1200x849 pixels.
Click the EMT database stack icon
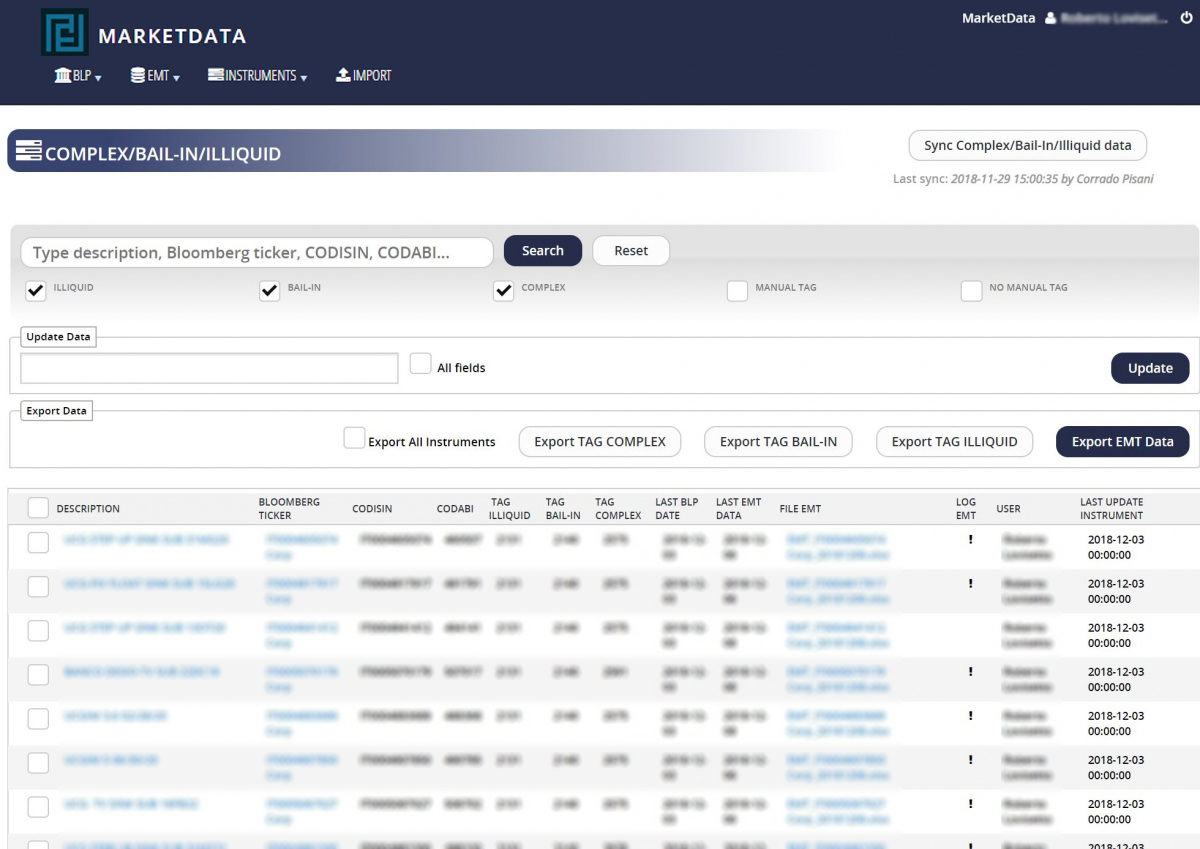(138, 75)
